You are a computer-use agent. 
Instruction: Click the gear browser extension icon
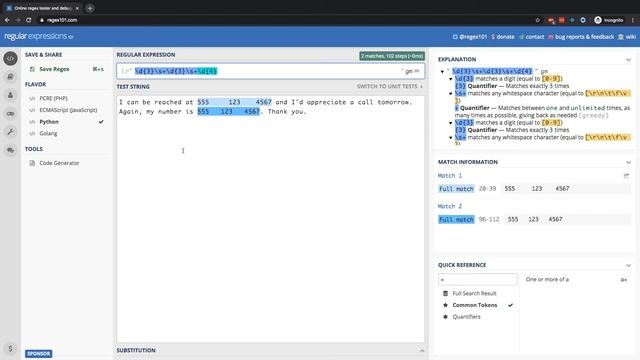583,20
